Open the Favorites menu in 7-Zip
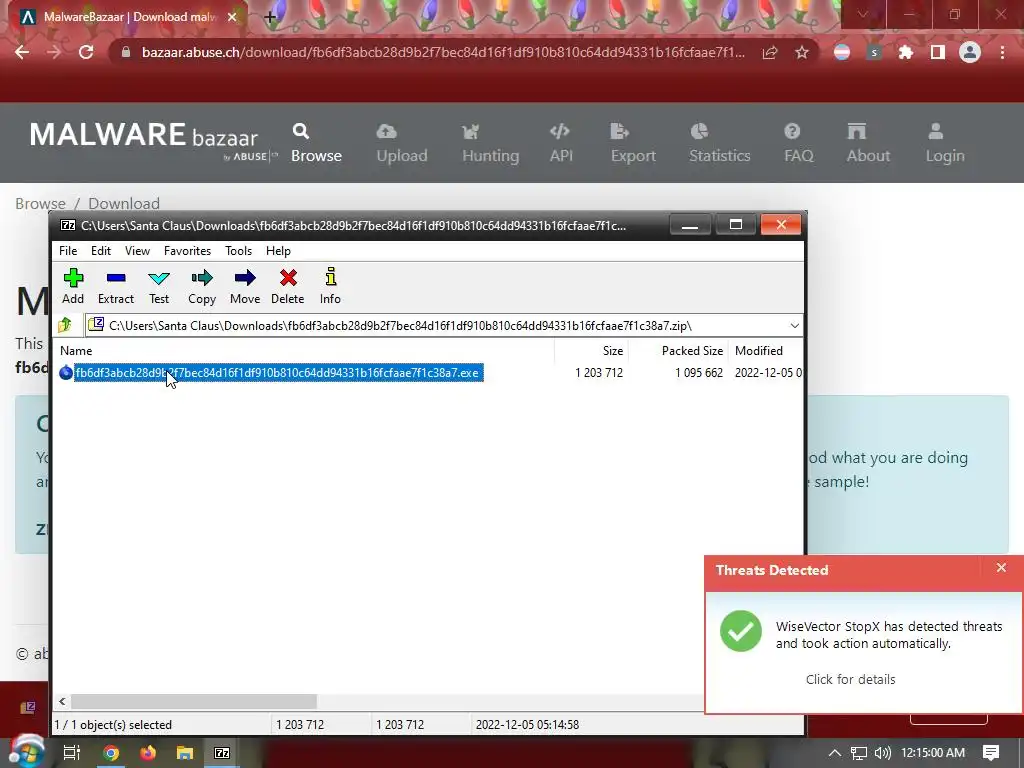This screenshot has width=1024, height=768. point(187,251)
